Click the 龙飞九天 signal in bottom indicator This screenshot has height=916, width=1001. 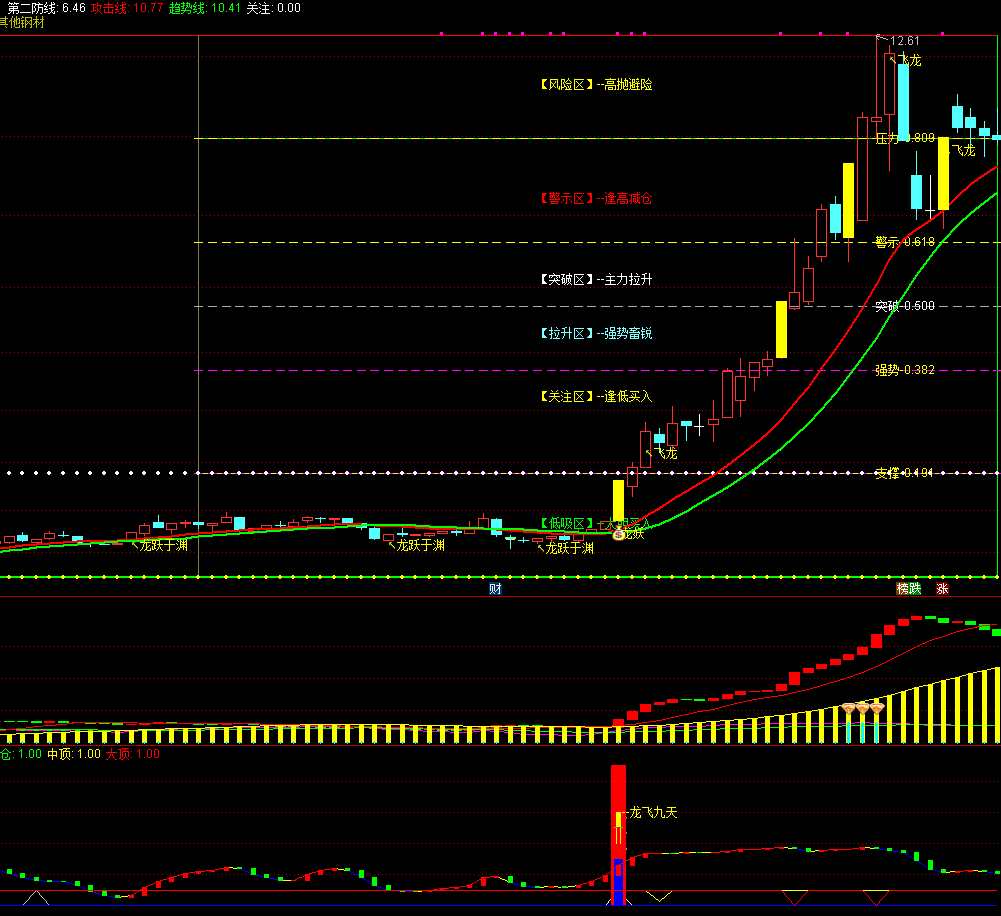coord(652,813)
